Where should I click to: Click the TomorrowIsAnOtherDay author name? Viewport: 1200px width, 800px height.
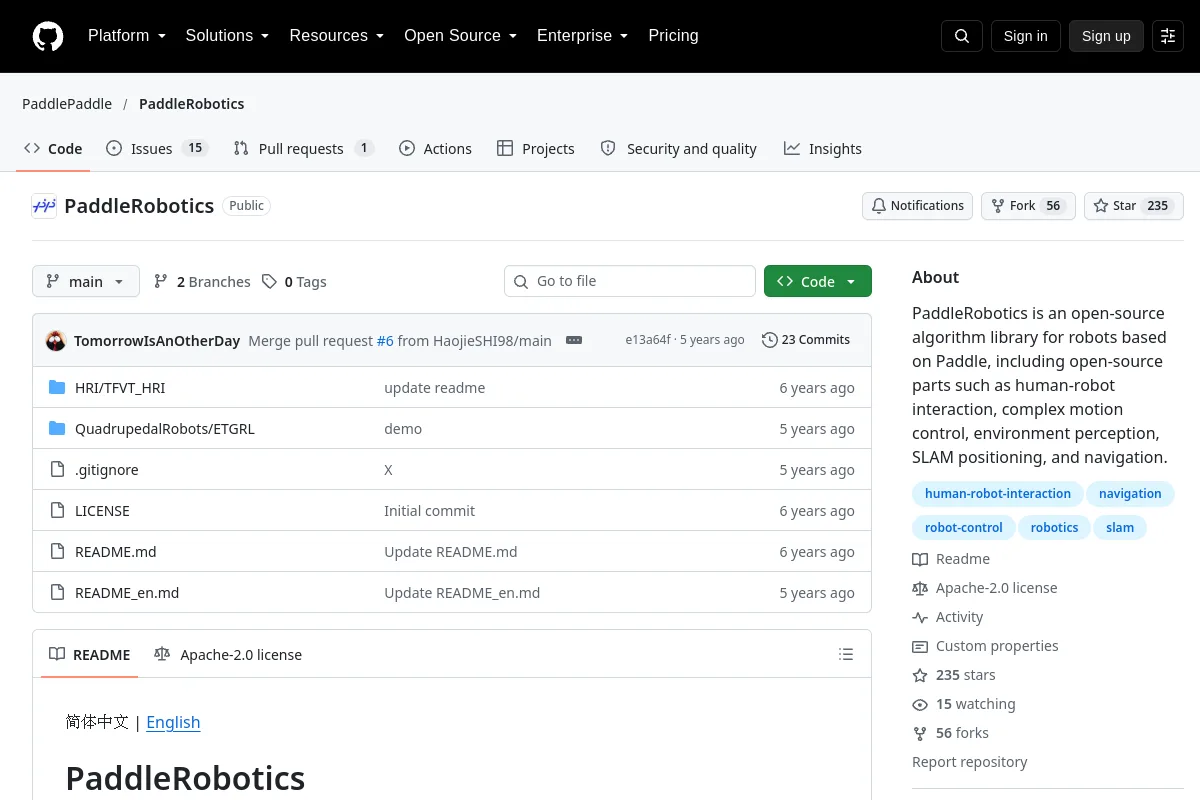tap(157, 341)
